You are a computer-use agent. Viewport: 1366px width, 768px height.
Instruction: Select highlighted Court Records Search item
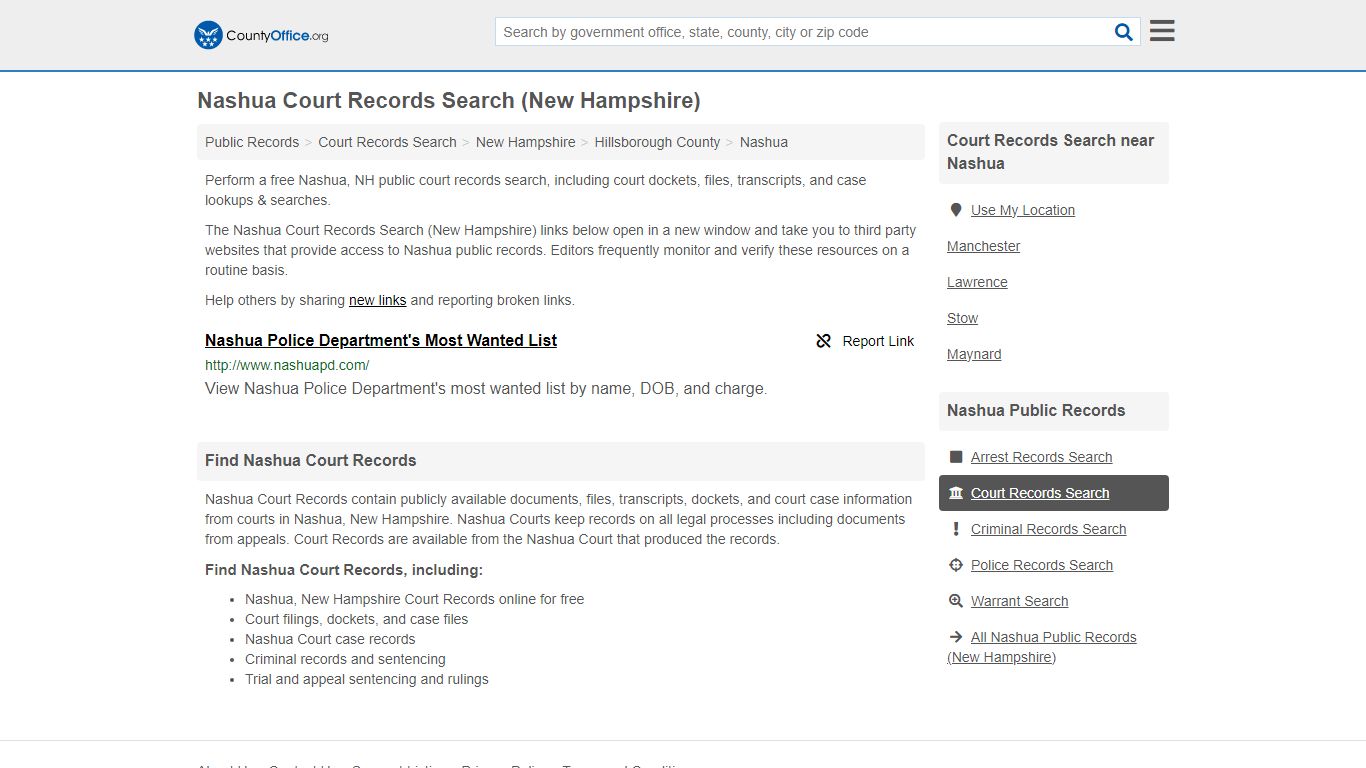pyautogui.click(x=1054, y=493)
